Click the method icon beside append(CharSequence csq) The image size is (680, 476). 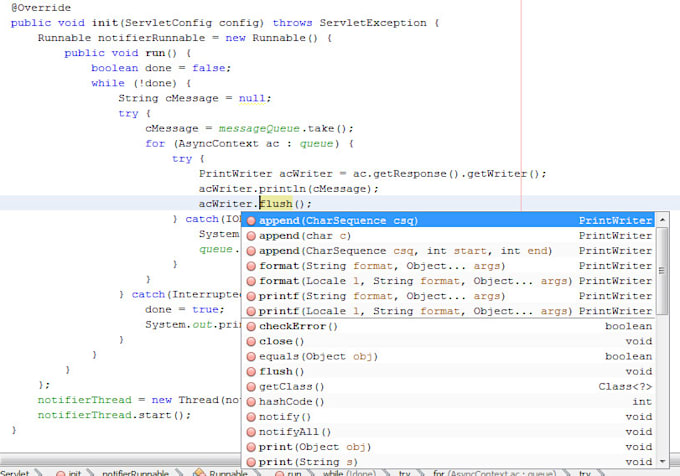[x=251, y=220]
